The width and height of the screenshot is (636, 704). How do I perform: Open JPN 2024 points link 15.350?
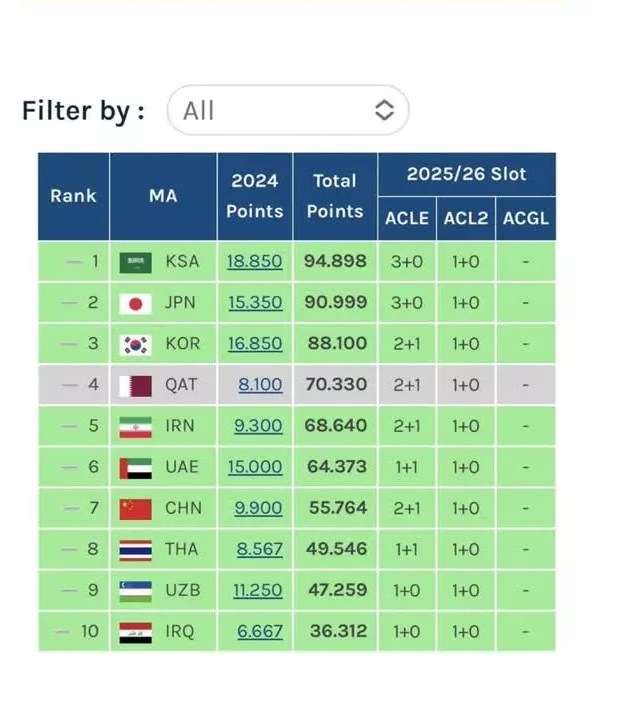tap(254, 303)
